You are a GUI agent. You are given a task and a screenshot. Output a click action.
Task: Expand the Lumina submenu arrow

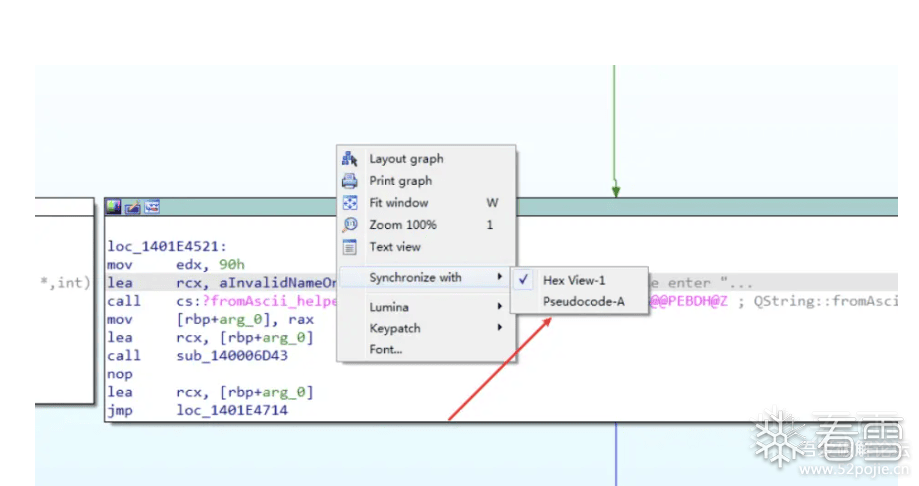tap(500, 306)
